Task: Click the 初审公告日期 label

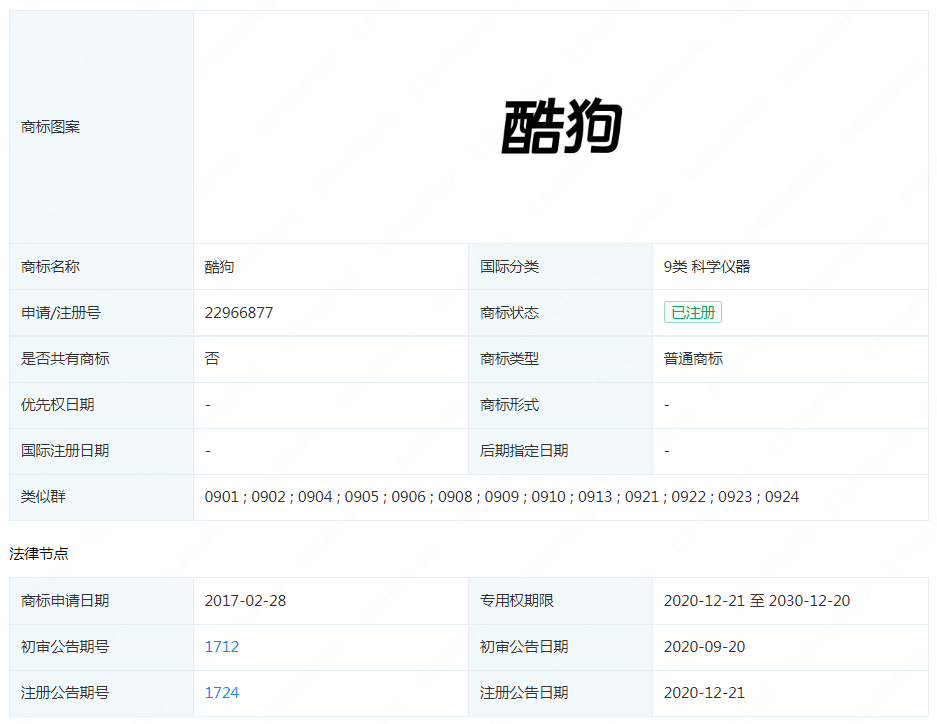Action: pos(524,646)
